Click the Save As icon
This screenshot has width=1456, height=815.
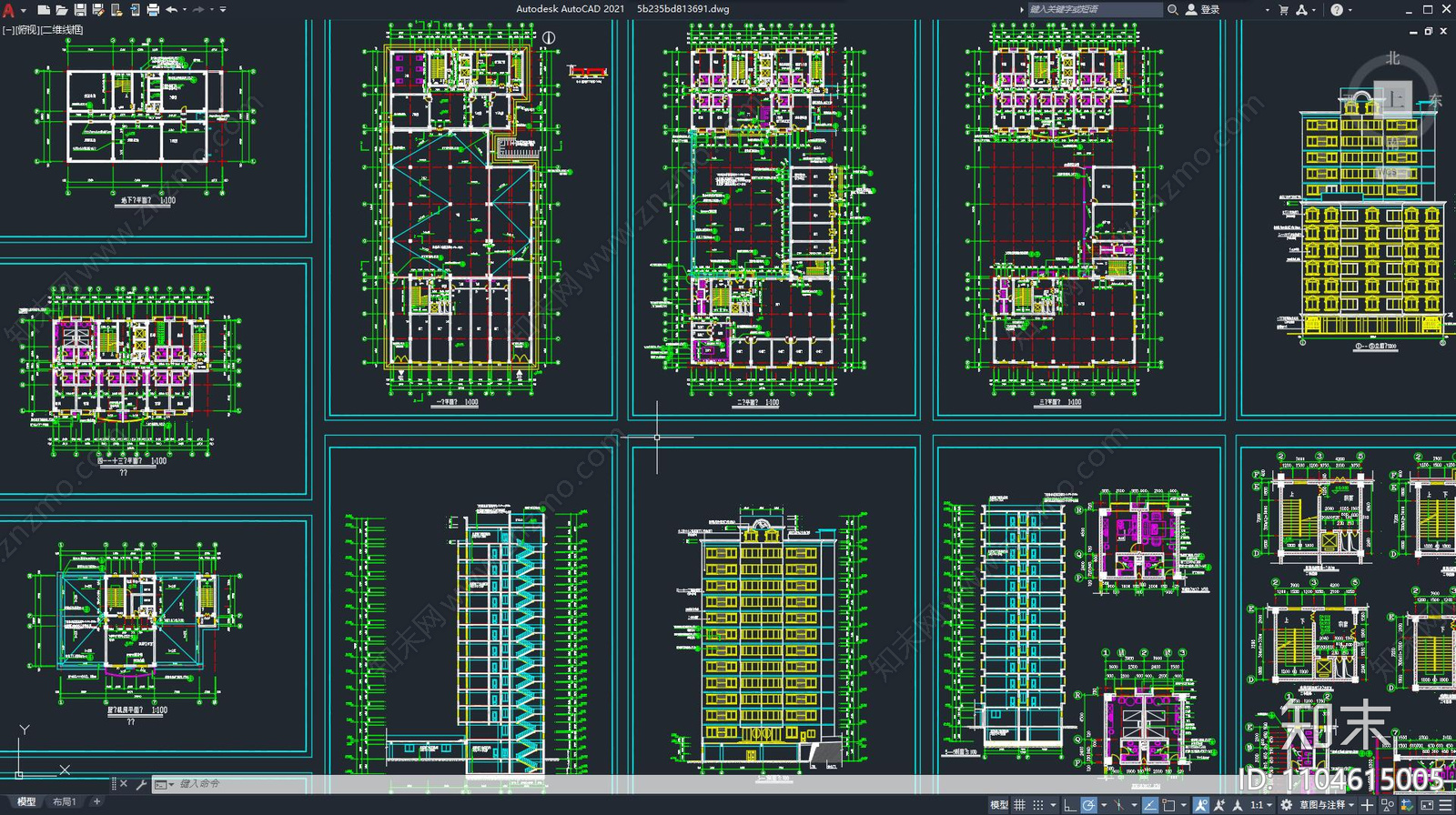pyautogui.click(x=98, y=9)
